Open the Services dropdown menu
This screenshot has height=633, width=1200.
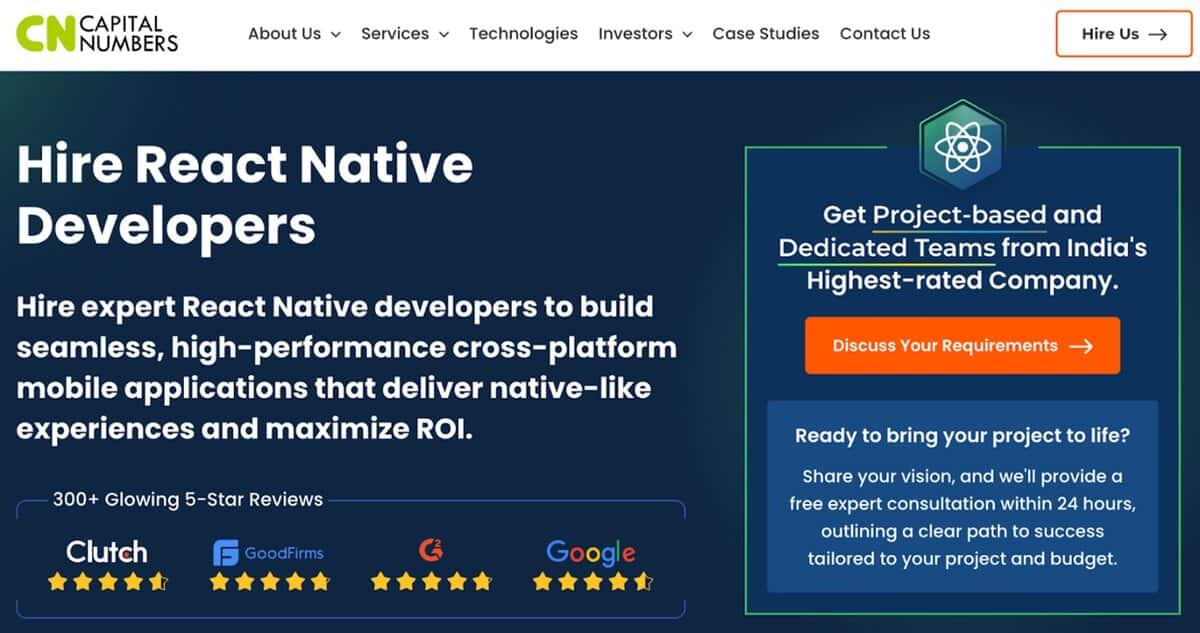pyautogui.click(x=404, y=33)
